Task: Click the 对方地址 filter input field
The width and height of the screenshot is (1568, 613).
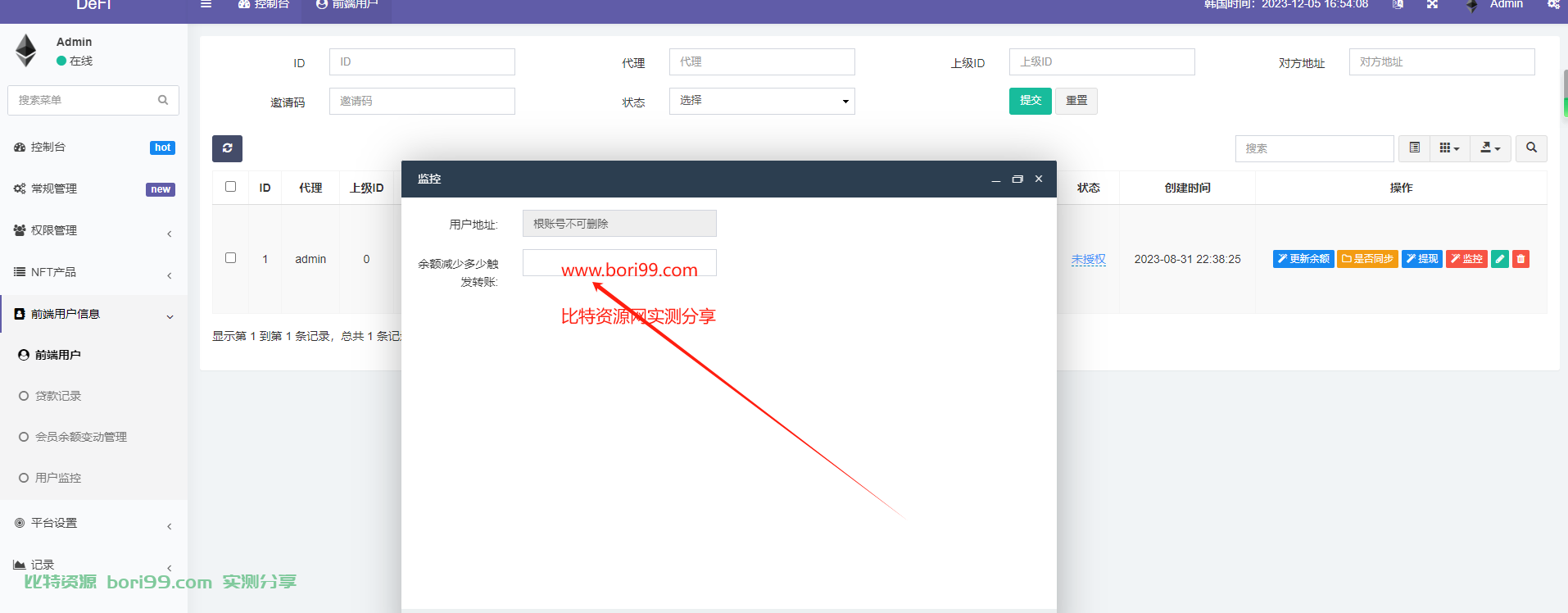Action: (1442, 61)
